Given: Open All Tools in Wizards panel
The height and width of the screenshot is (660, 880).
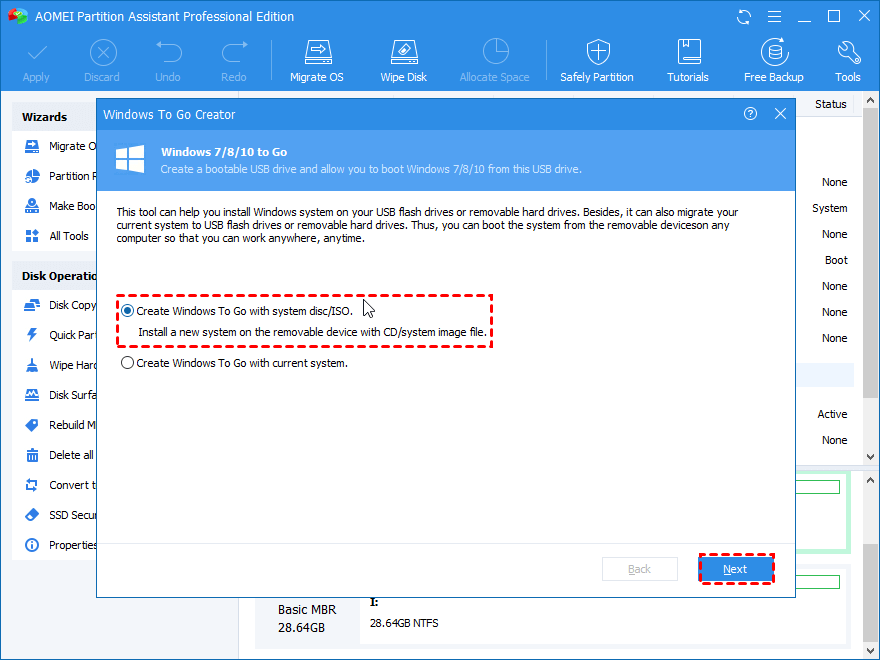Looking at the screenshot, I should (x=57, y=236).
